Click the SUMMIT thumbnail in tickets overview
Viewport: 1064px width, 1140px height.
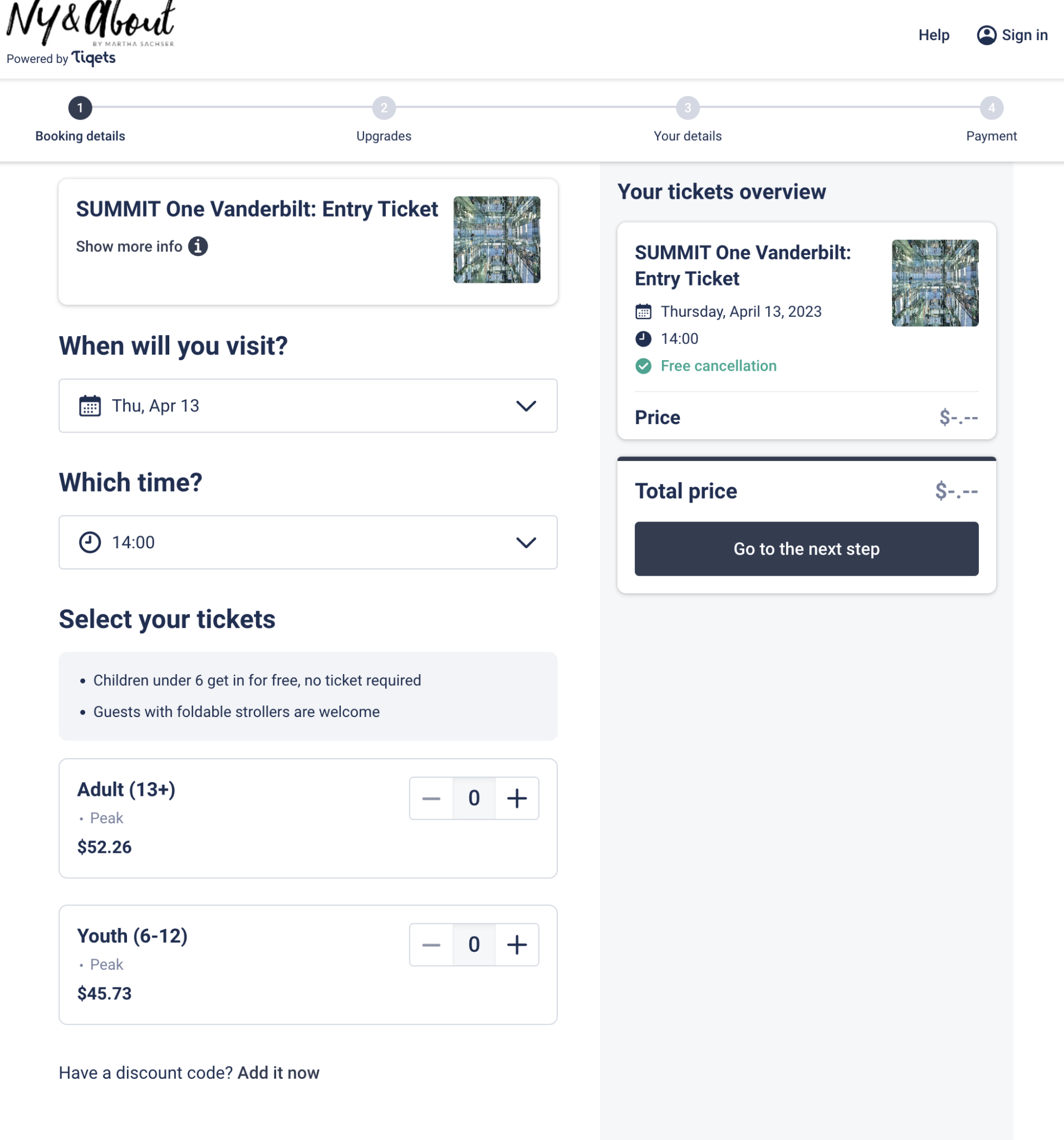[935, 283]
